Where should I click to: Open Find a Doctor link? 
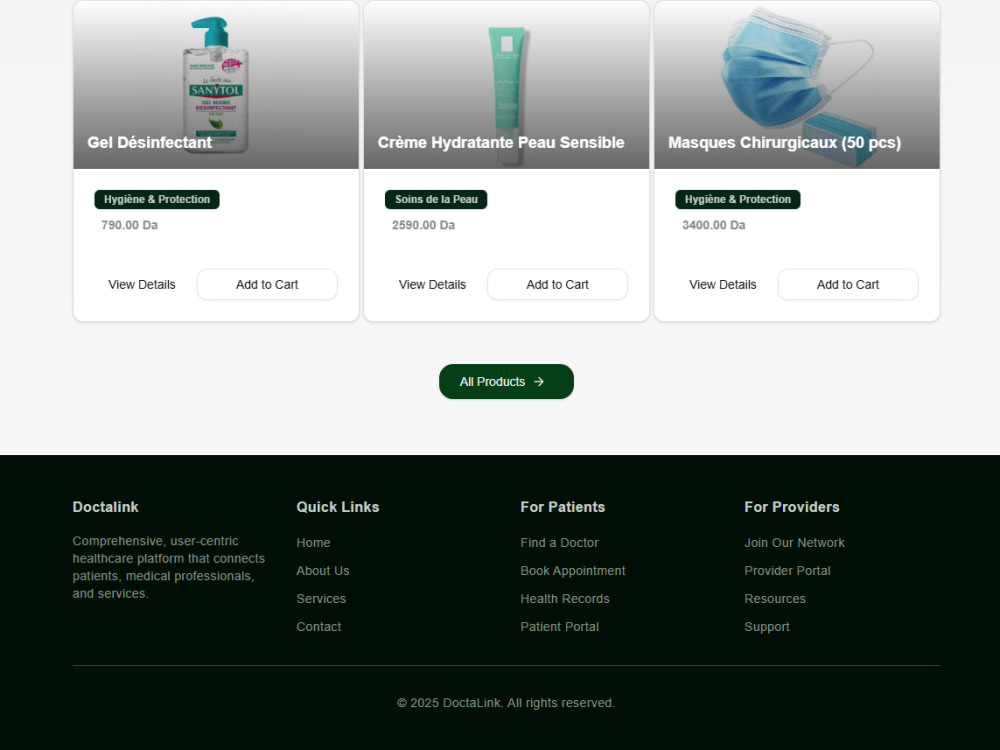[x=559, y=543]
